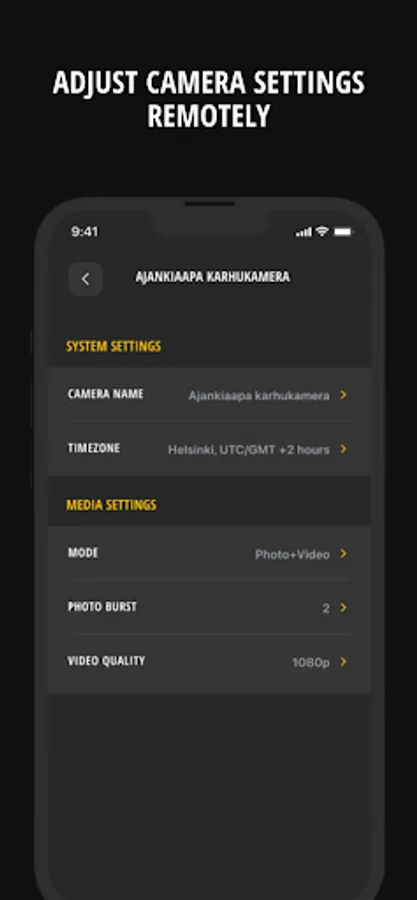Tap the 9:41 clock in status bar
Viewport: 417px width, 900px height.
coord(85,231)
